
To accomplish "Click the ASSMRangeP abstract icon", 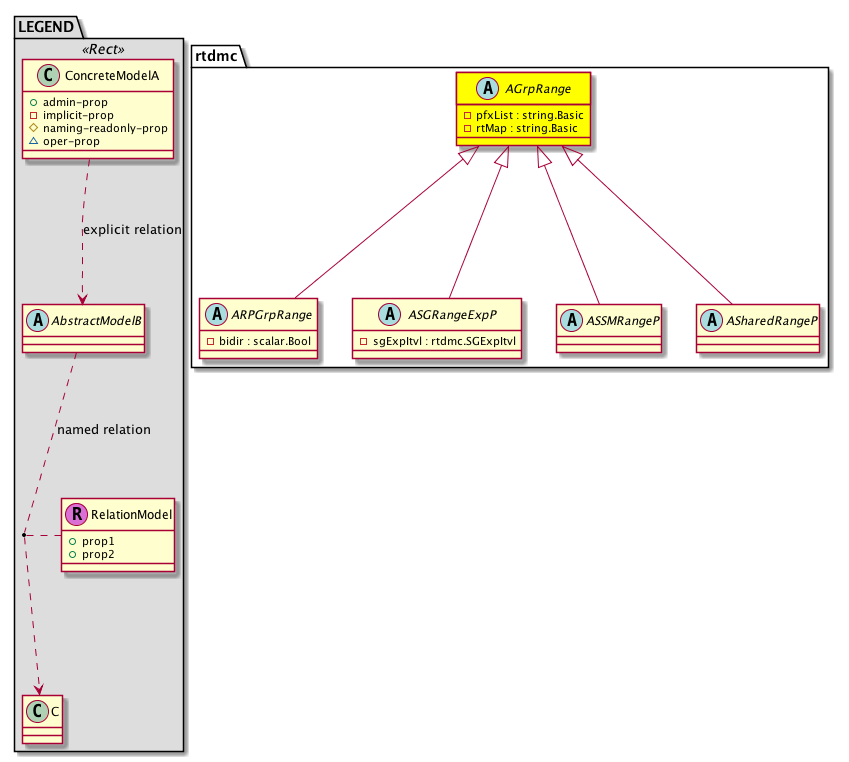I will (x=574, y=320).
